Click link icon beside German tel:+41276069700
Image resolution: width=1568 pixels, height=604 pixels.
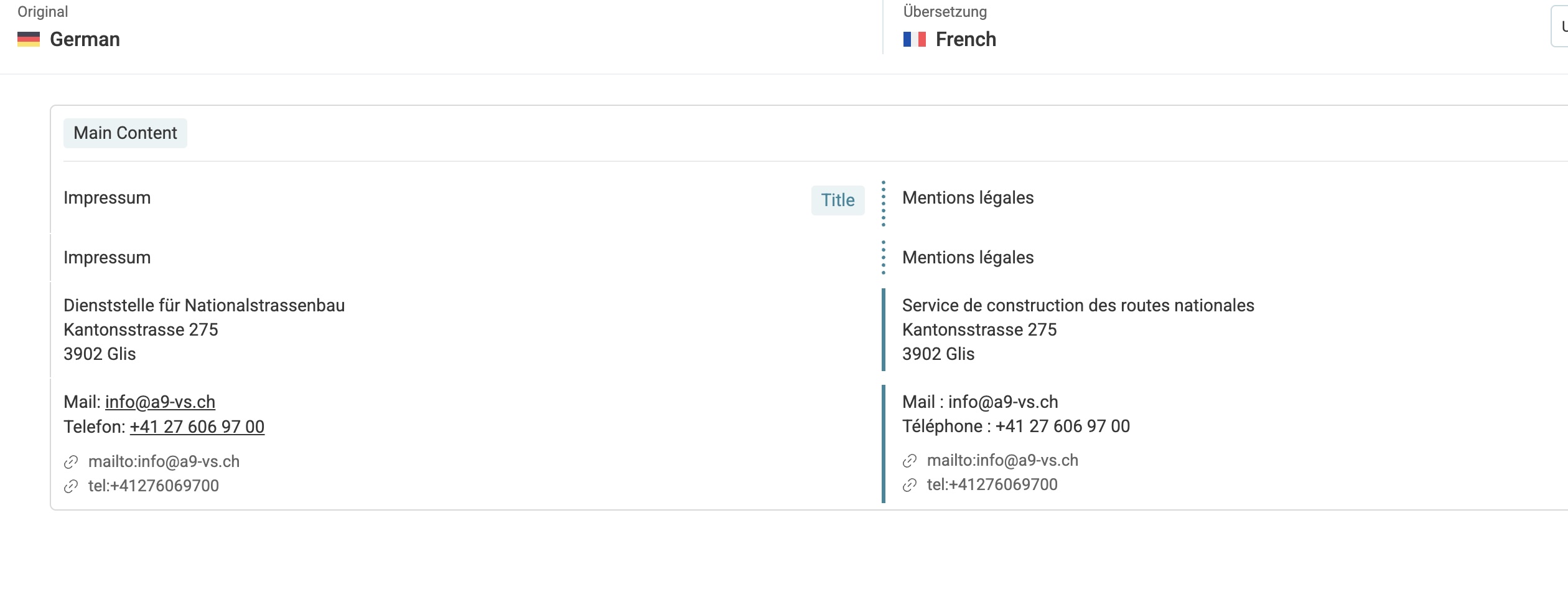(71, 486)
